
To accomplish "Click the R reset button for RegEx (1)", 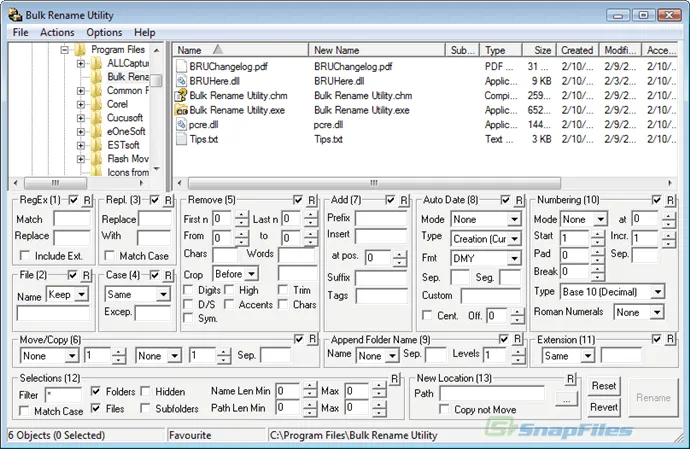I will point(87,201).
